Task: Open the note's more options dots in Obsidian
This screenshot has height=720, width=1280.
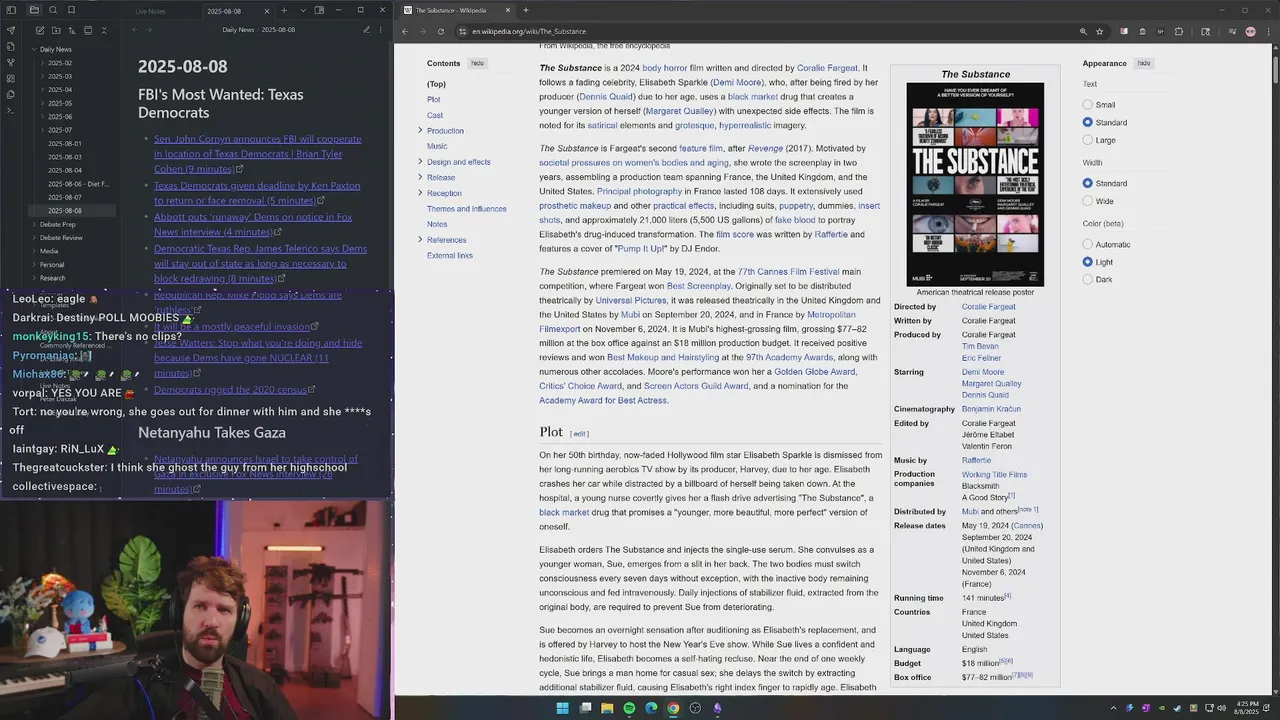Action: pos(379,30)
